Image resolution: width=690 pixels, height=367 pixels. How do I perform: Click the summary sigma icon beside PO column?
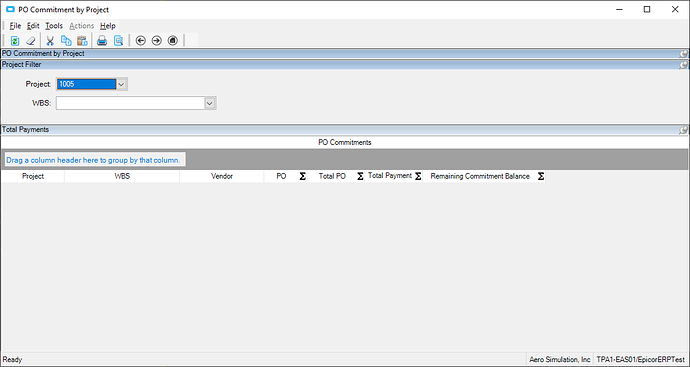pos(303,176)
